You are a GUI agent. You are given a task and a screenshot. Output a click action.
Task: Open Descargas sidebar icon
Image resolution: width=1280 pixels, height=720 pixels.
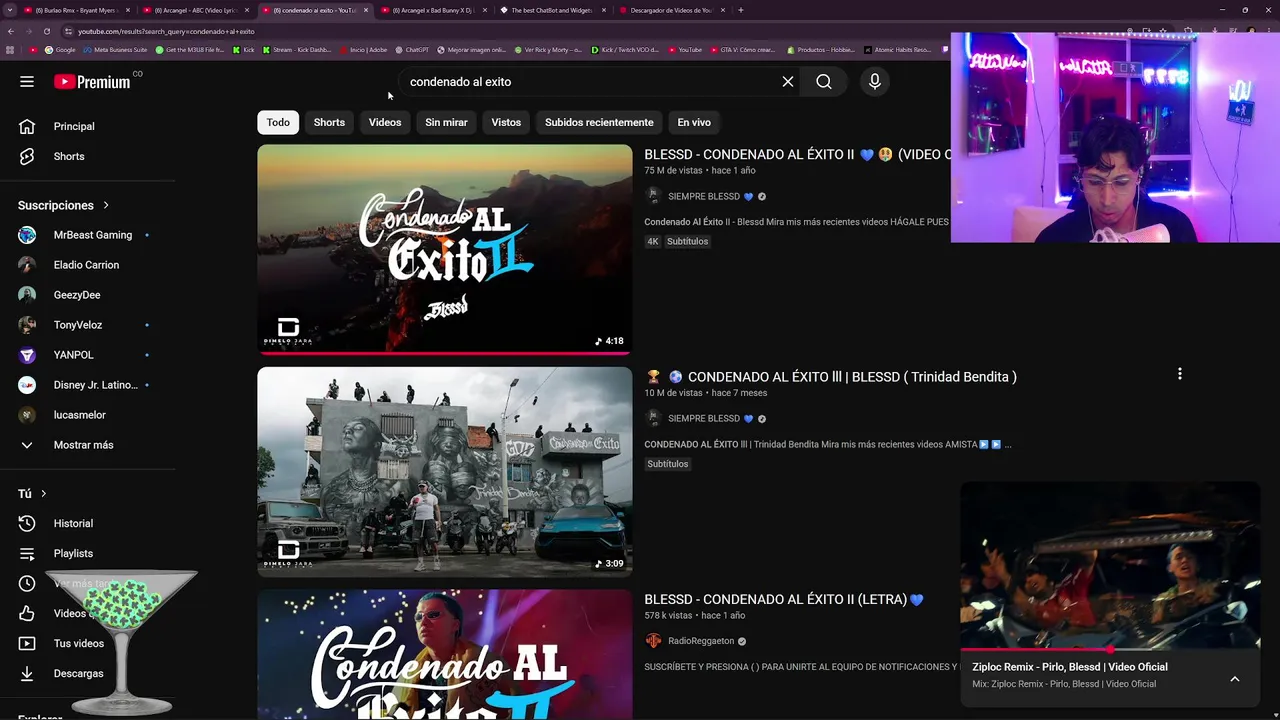27,673
